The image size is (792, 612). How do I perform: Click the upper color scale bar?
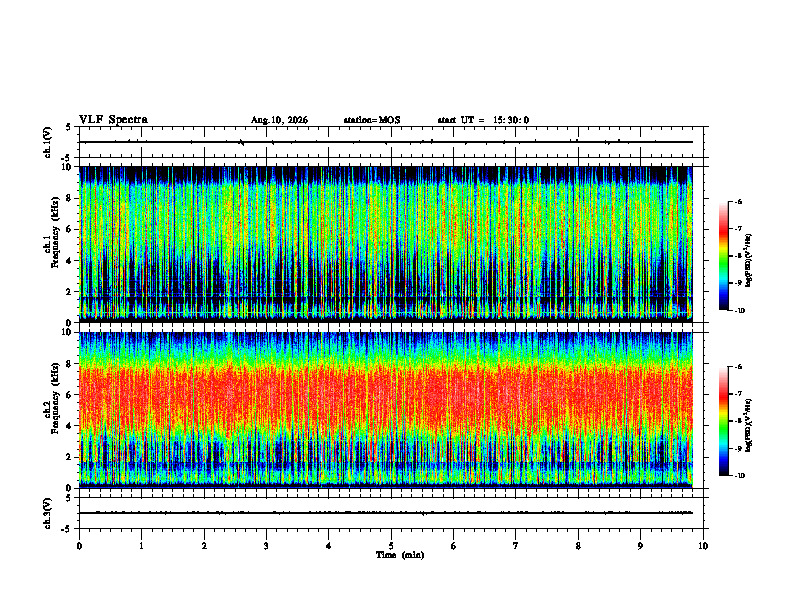point(724,256)
